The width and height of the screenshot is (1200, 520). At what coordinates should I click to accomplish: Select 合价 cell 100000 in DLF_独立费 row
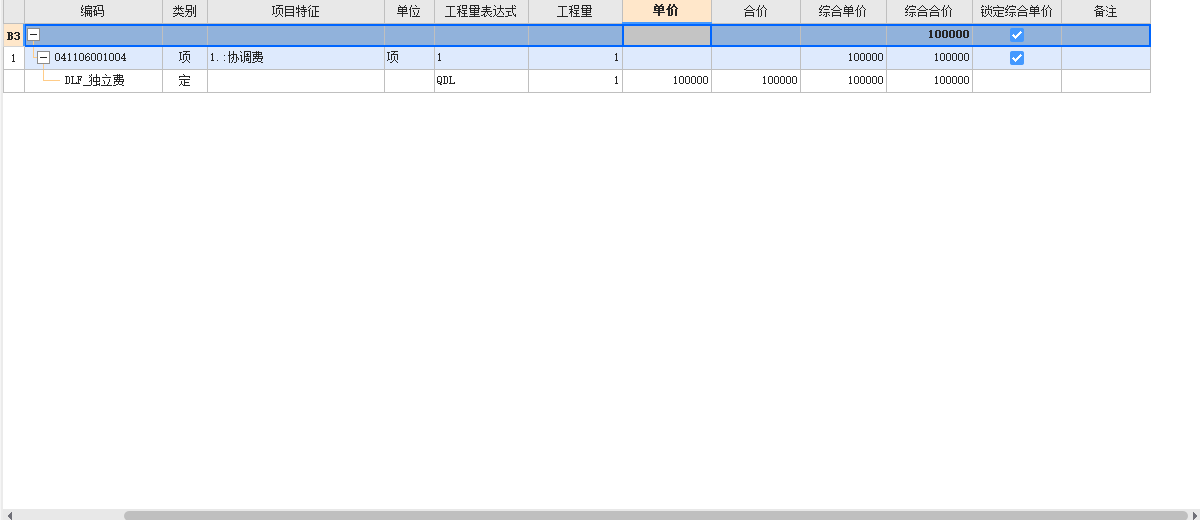point(756,81)
